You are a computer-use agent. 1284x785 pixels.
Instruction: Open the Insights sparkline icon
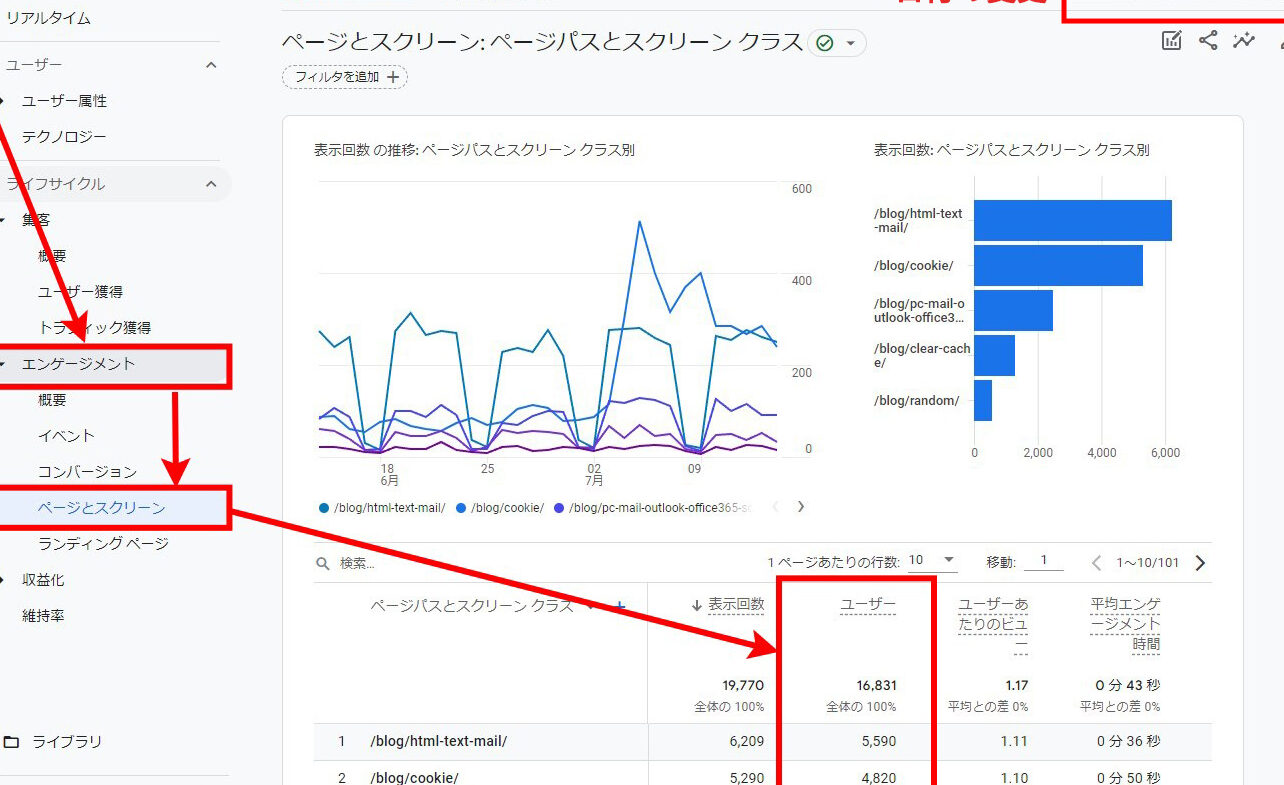pos(1244,41)
